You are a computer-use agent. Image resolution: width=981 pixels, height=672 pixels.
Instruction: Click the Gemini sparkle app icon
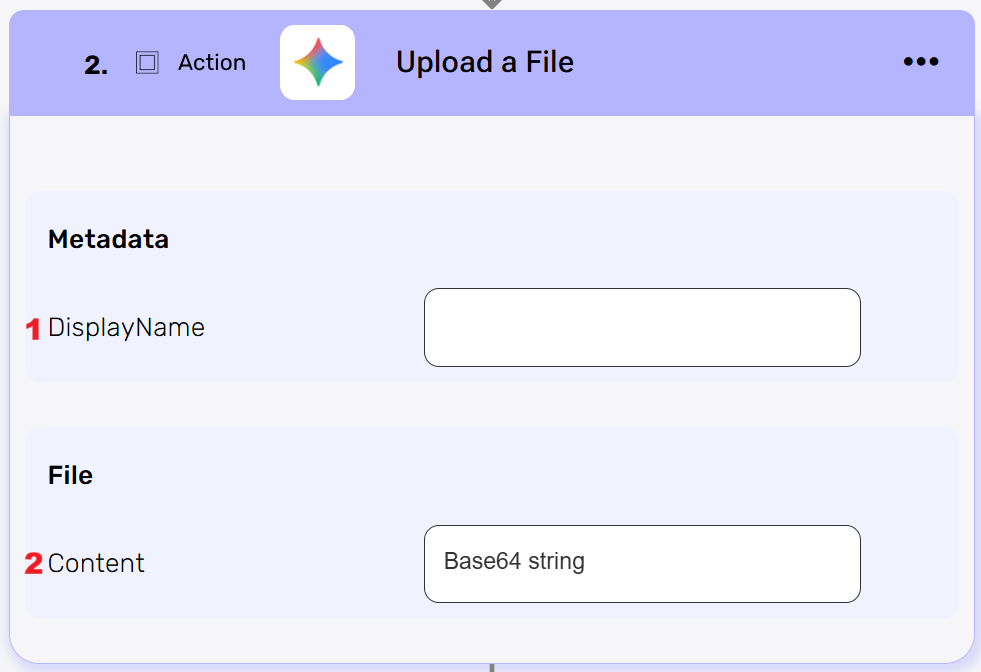click(317, 62)
